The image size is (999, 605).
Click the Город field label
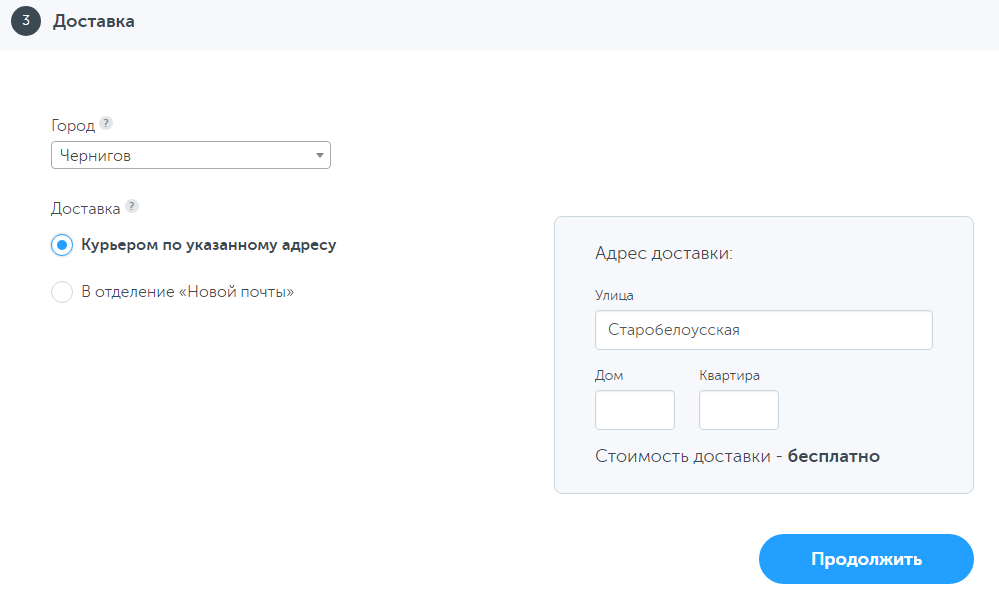(73, 126)
